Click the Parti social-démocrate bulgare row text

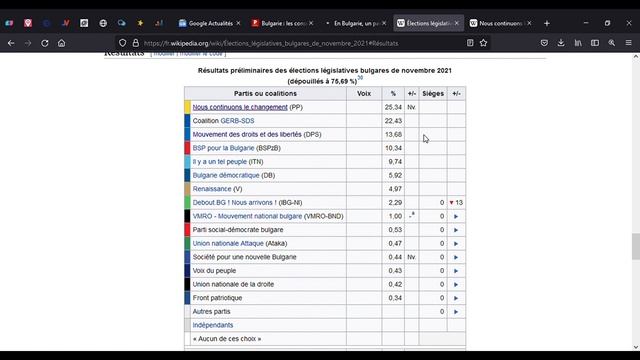[x=238, y=230]
